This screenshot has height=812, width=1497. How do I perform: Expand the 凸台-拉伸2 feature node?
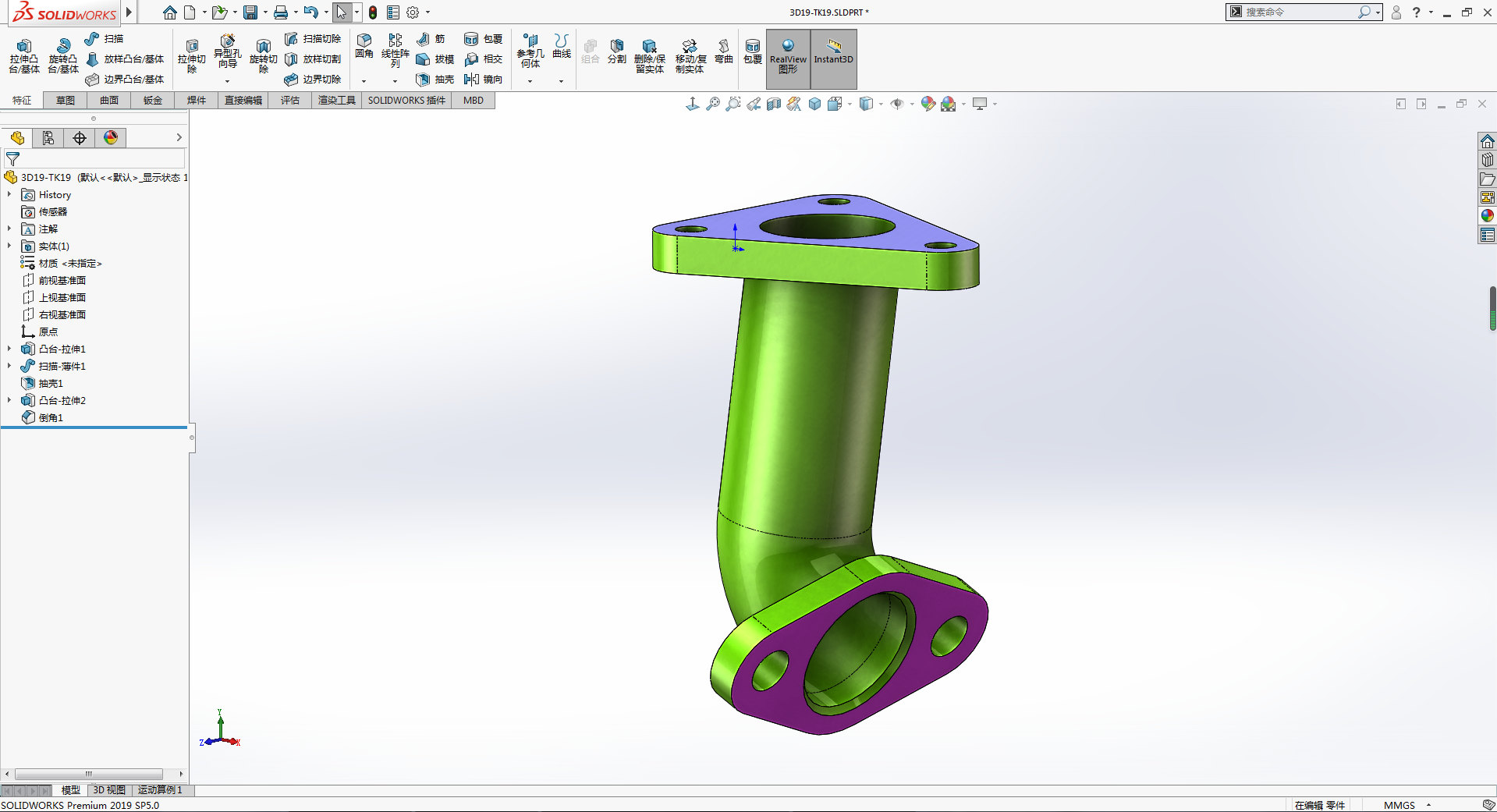9,400
